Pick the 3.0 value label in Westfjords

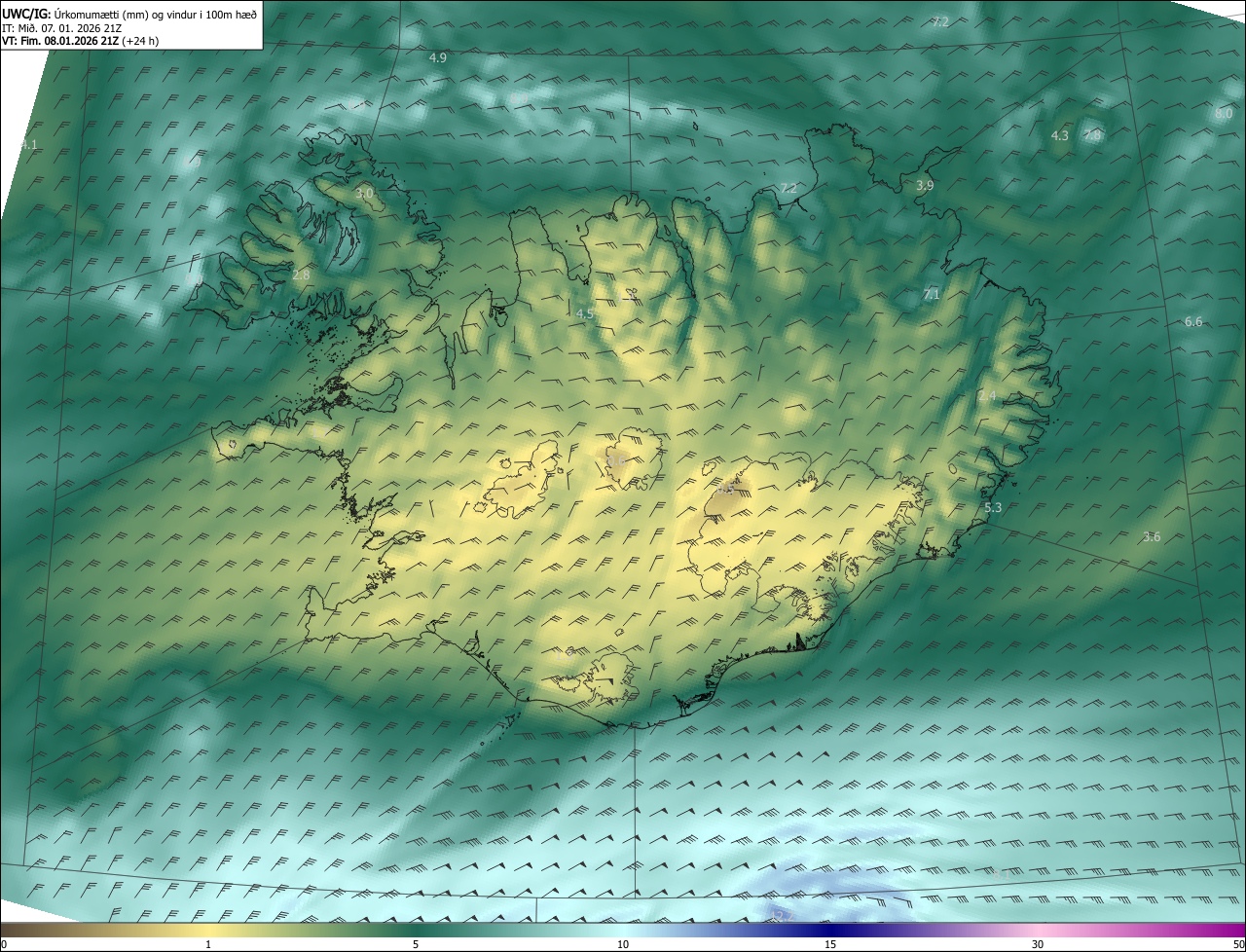364,195
